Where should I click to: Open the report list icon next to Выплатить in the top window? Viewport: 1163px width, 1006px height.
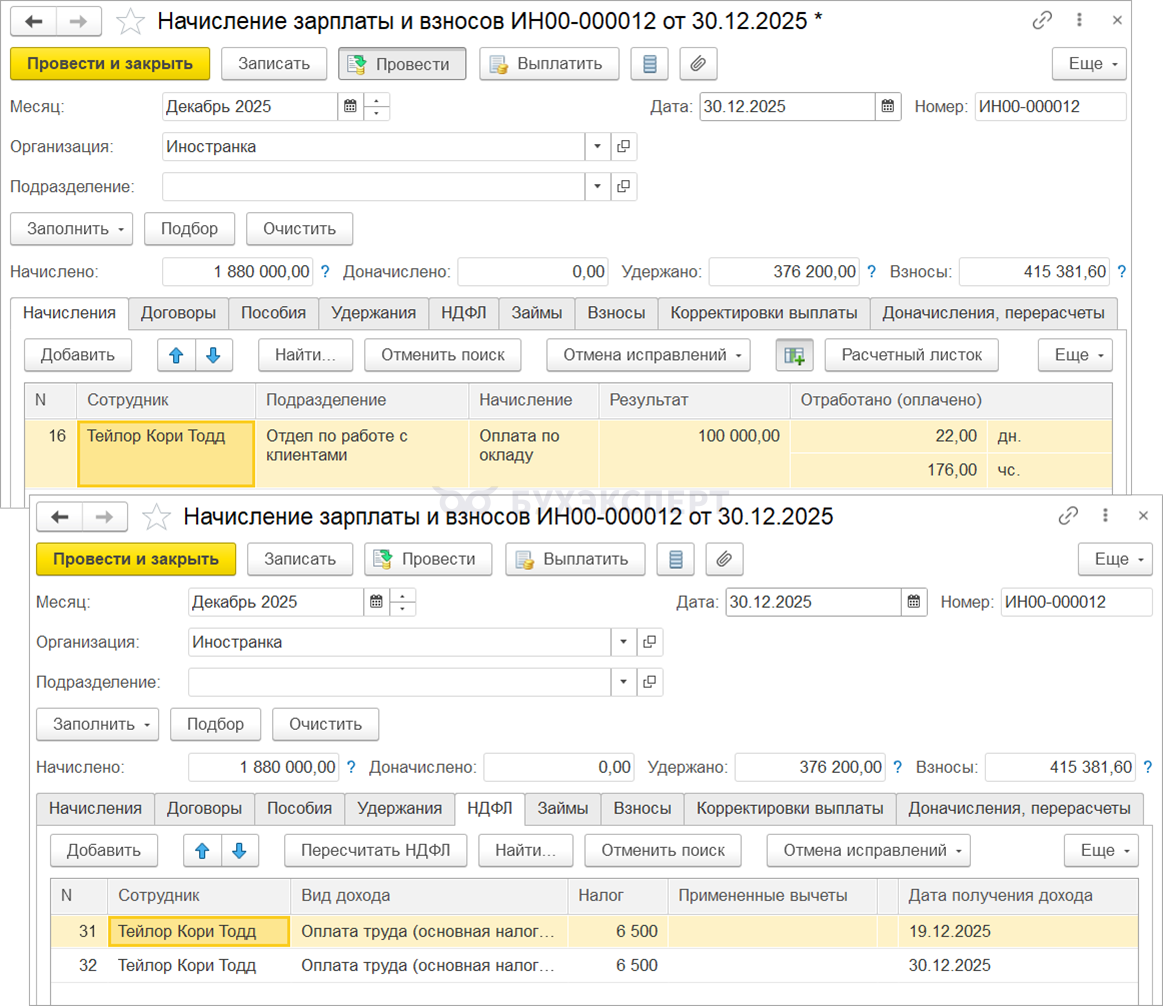[x=650, y=64]
